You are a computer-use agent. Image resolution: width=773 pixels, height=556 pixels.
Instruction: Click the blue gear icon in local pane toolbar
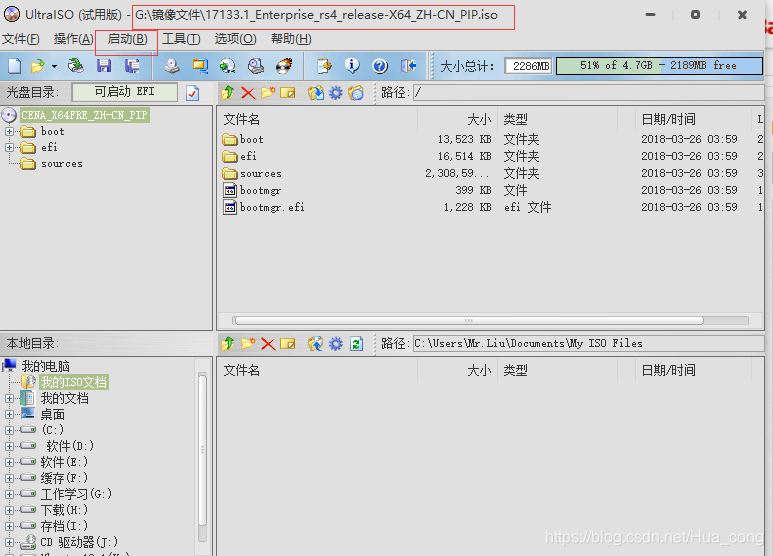point(336,343)
